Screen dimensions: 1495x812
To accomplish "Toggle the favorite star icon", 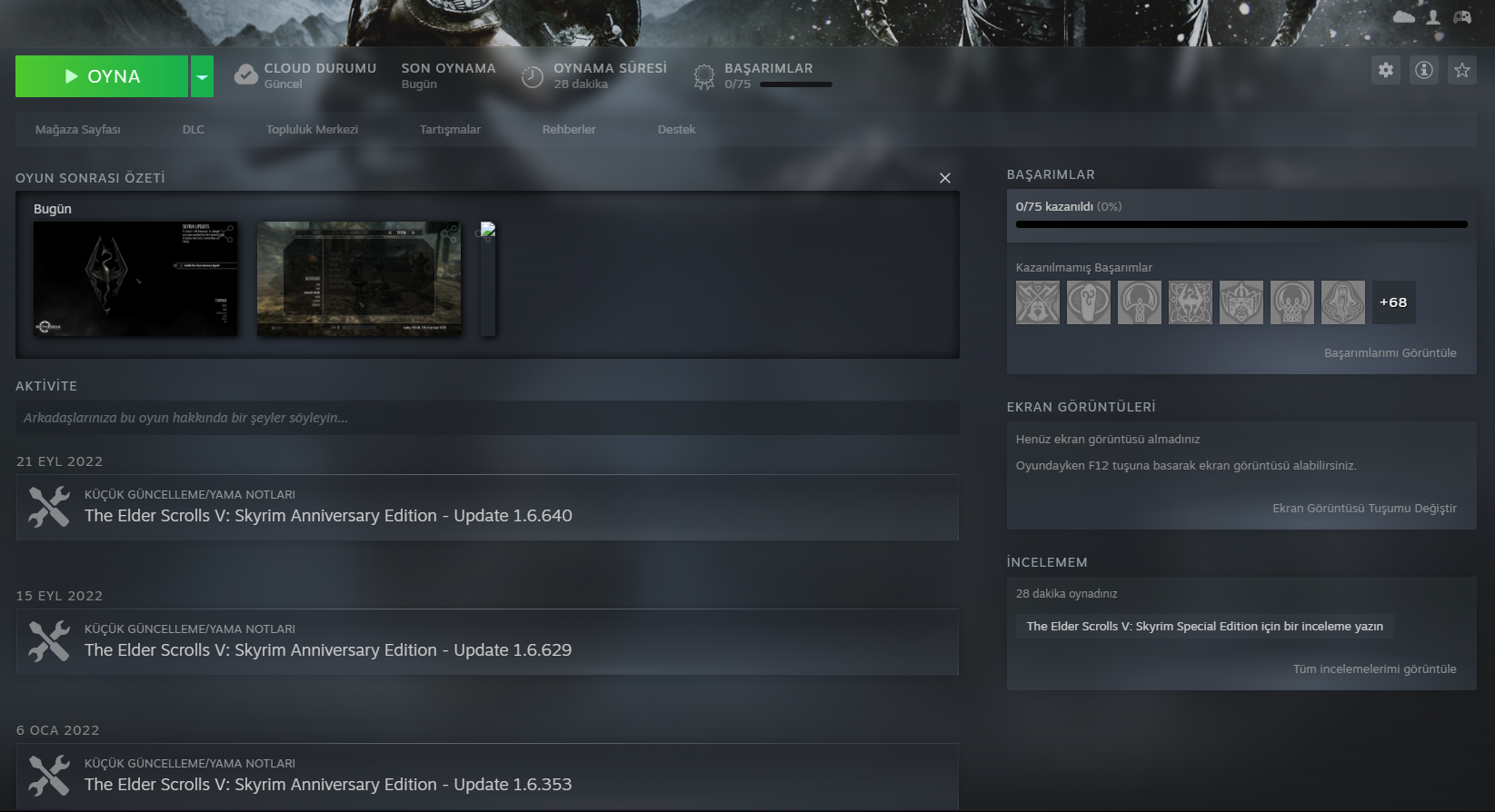I will [x=1462, y=70].
